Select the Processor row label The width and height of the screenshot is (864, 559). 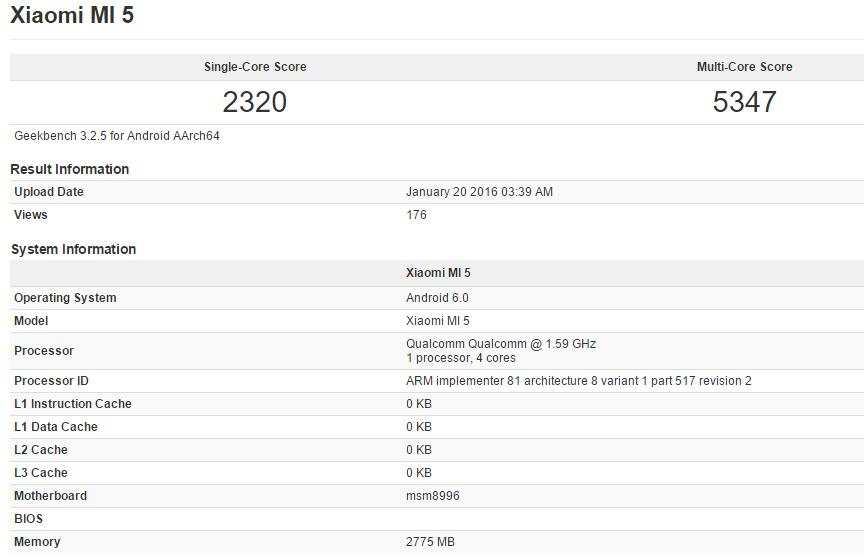[44, 351]
